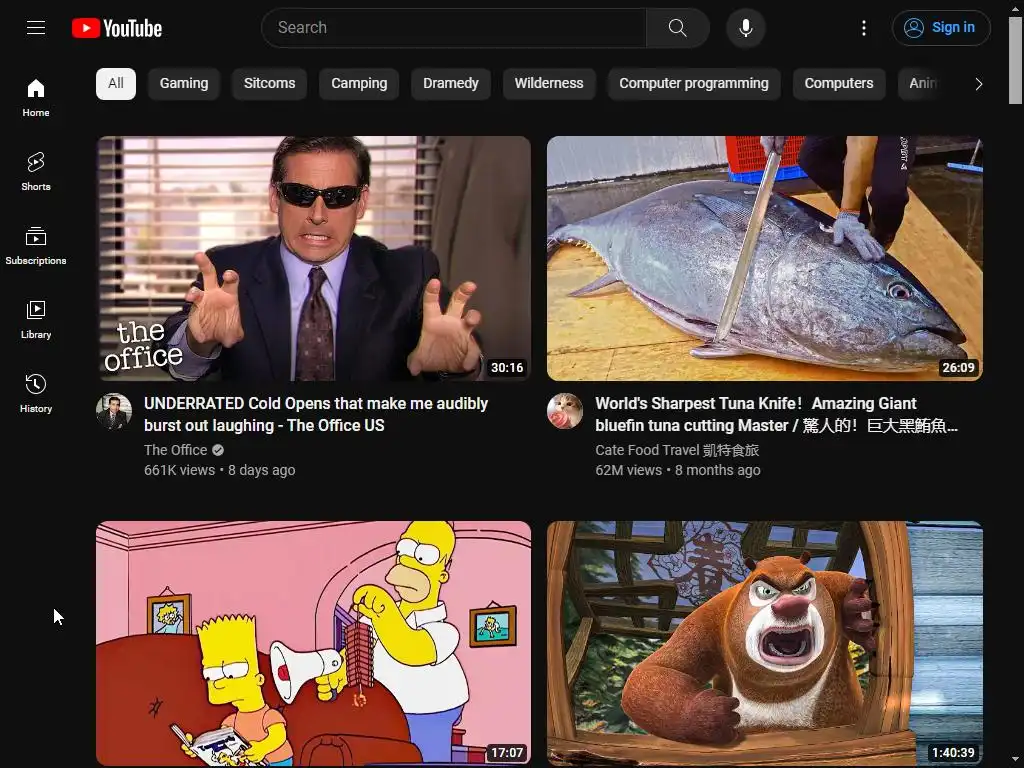Open Library from sidebar

[x=36, y=319]
